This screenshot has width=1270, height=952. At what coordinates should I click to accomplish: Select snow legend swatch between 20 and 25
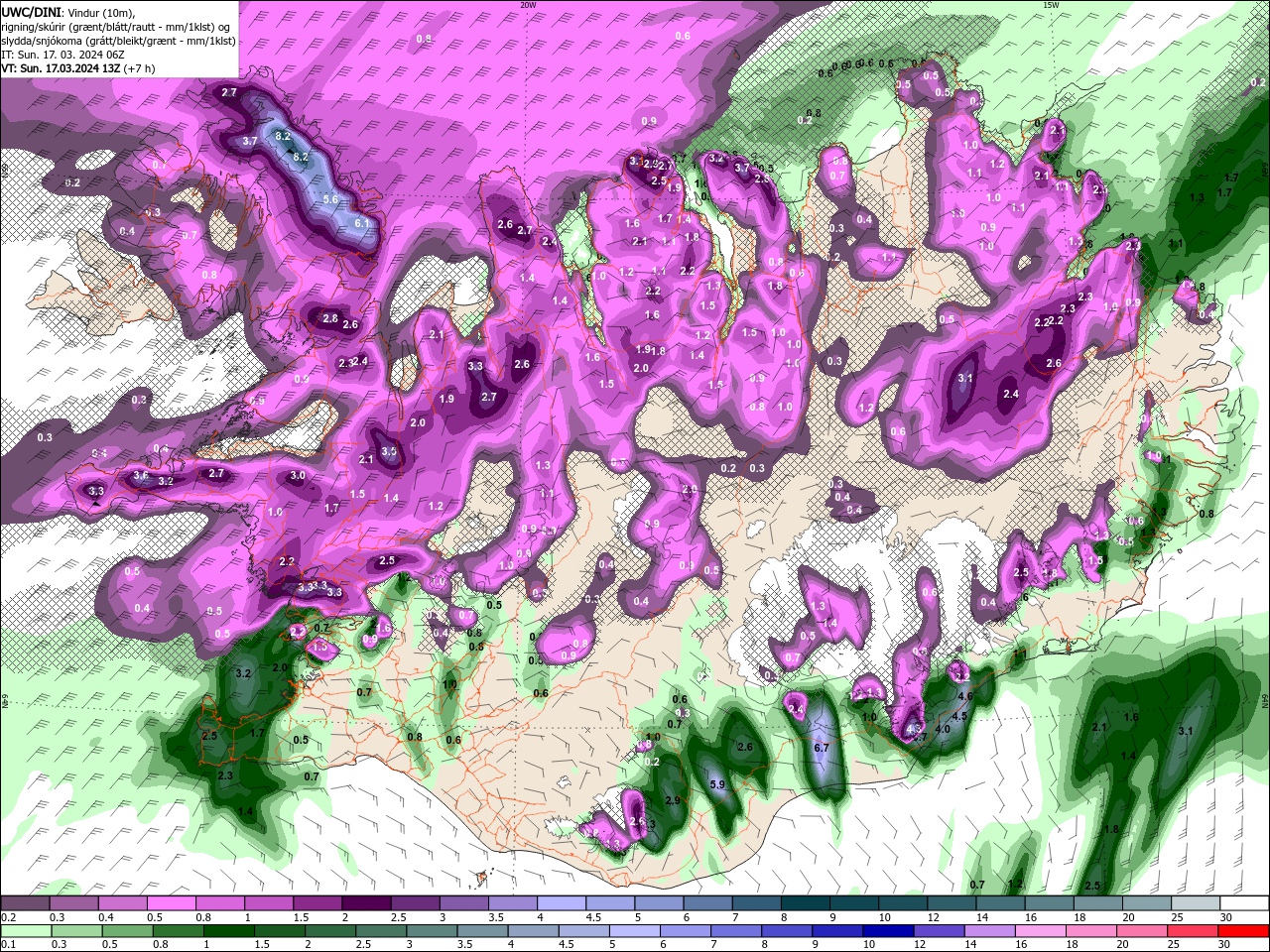coord(1147,903)
